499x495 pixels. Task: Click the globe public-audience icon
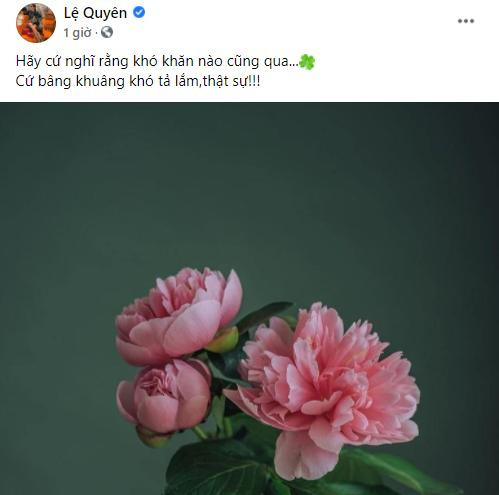[107, 32]
